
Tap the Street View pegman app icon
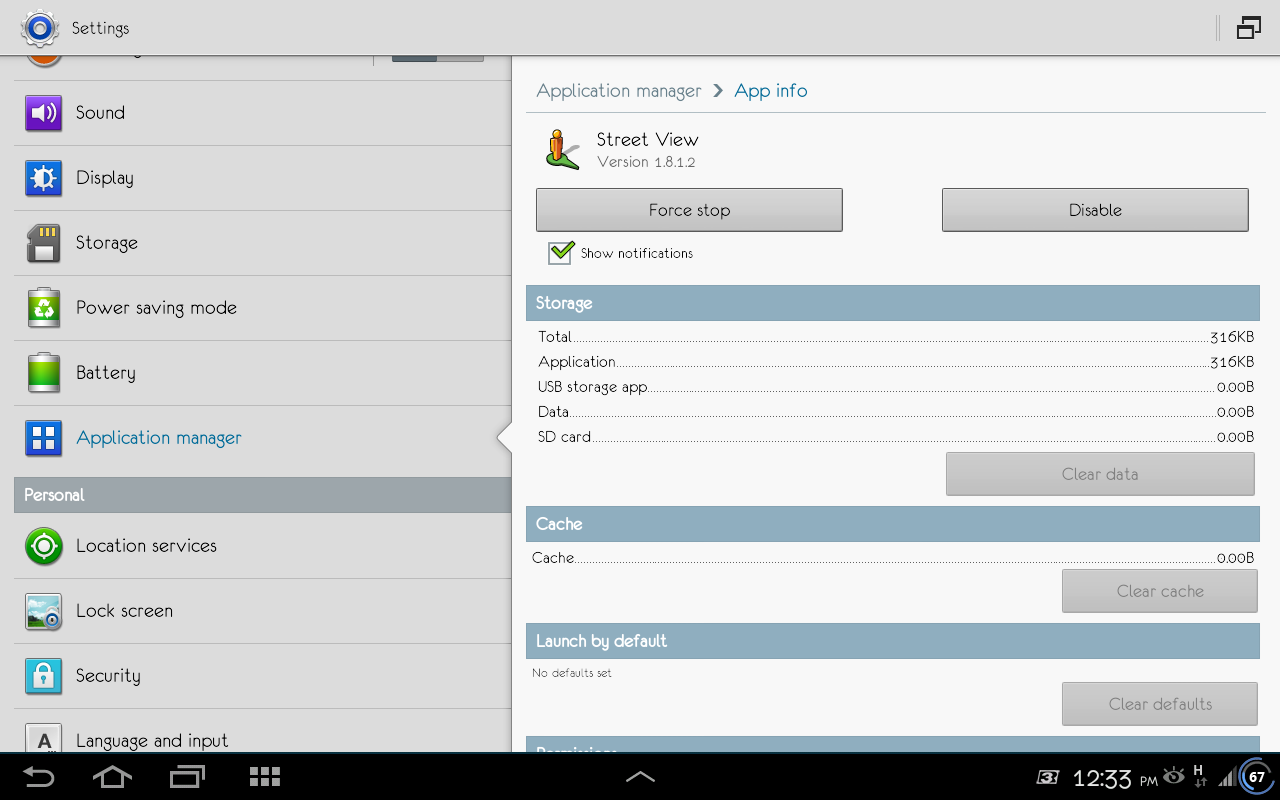click(563, 149)
